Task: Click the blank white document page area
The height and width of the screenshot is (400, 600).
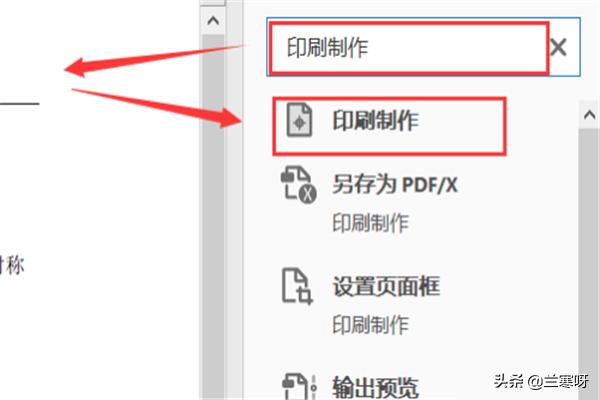Action: click(99, 184)
